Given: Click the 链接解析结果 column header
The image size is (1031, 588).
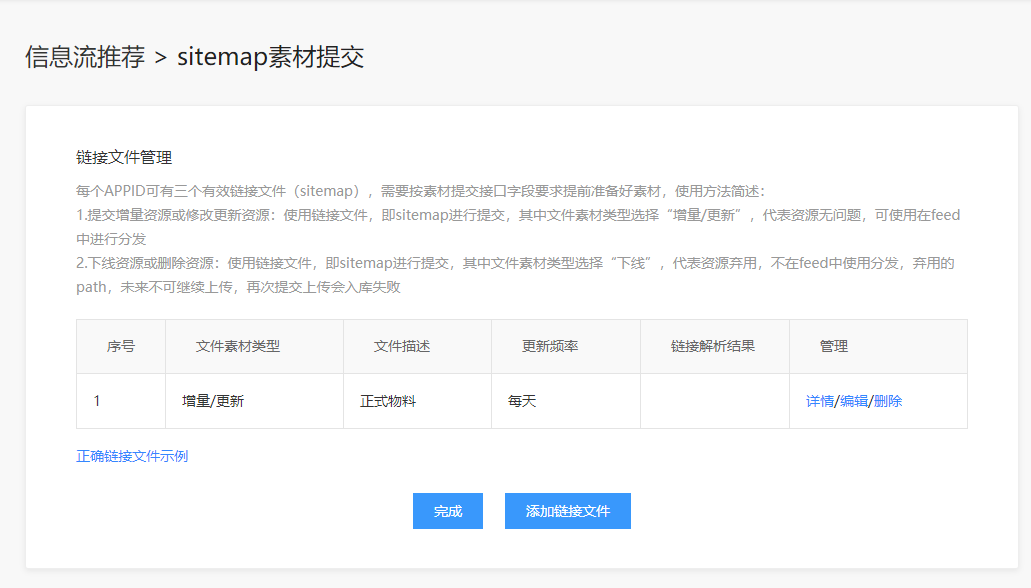Looking at the screenshot, I should 715,347.
